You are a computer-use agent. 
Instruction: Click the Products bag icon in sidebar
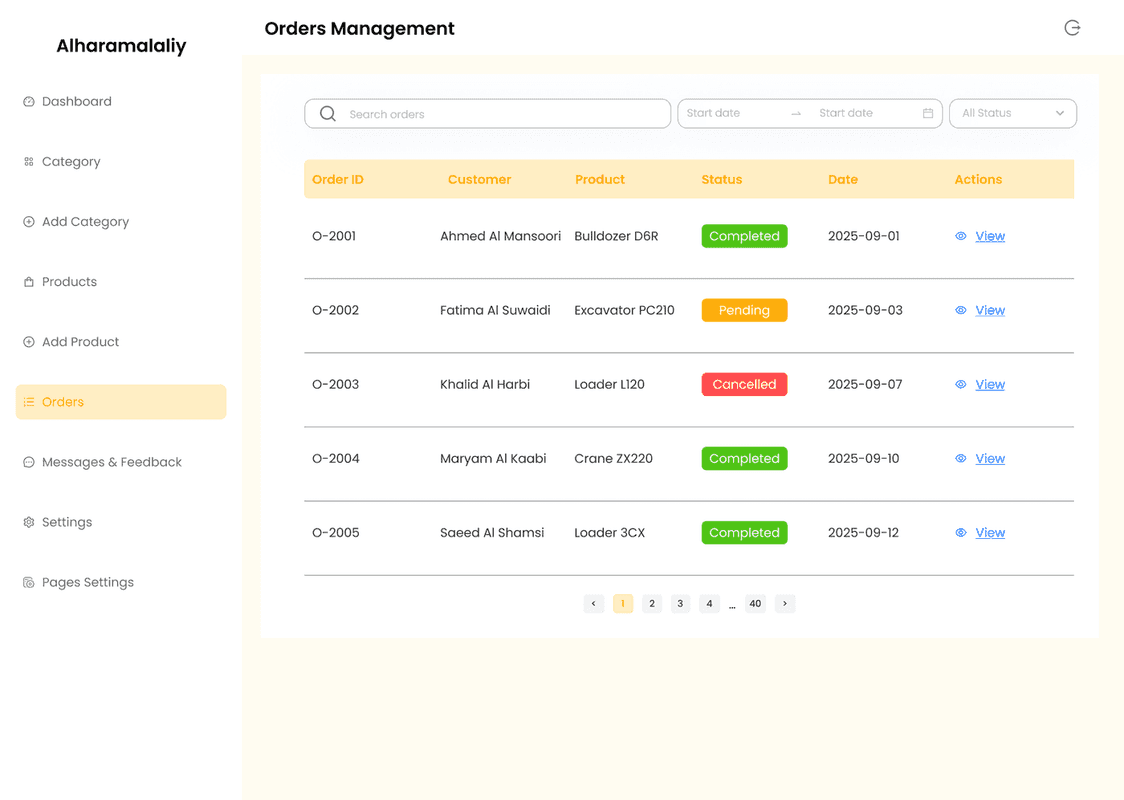pyautogui.click(x=29, y=282)
